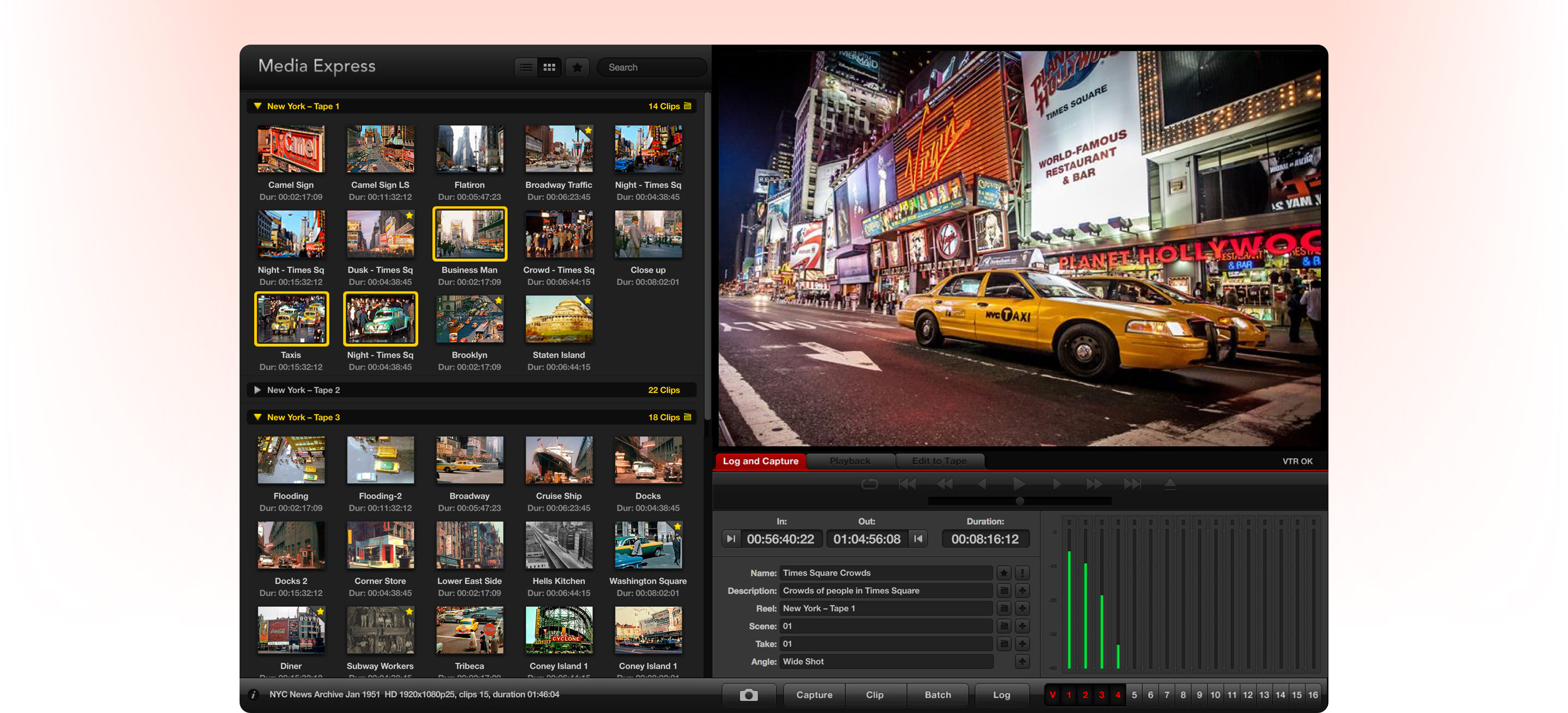Select the Camel Sign clip thumbnail
This screenshot has height=713, width=1568.
pos(291,149)
